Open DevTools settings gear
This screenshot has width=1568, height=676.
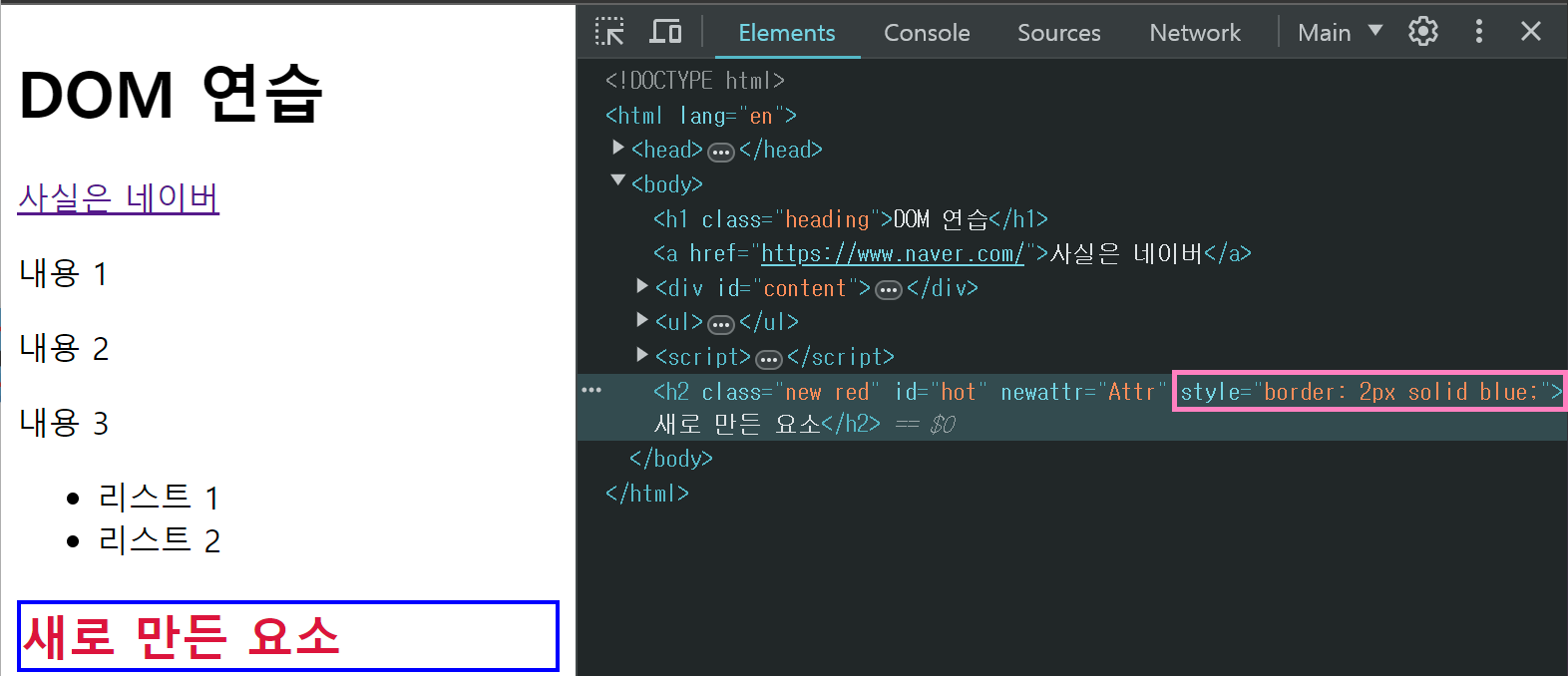click(1423, 32)
